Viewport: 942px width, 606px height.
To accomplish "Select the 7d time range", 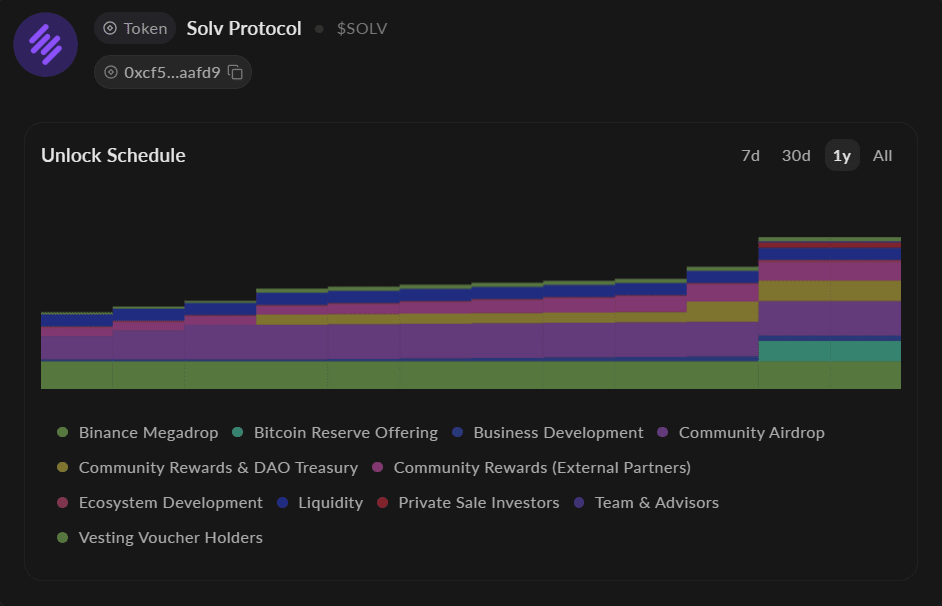I will [750, 155].
